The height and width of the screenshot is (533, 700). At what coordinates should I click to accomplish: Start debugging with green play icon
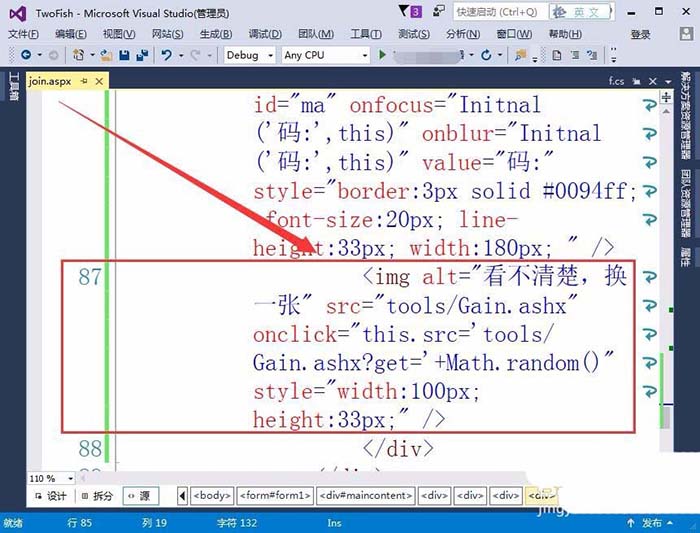click(382, 55)
